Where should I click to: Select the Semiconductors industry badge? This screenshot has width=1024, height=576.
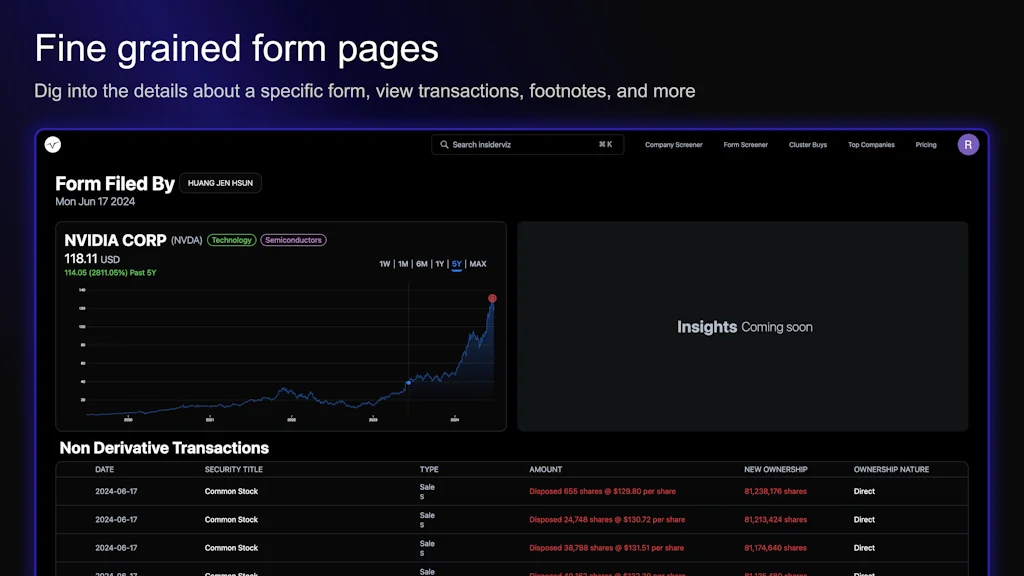(293, 240)
